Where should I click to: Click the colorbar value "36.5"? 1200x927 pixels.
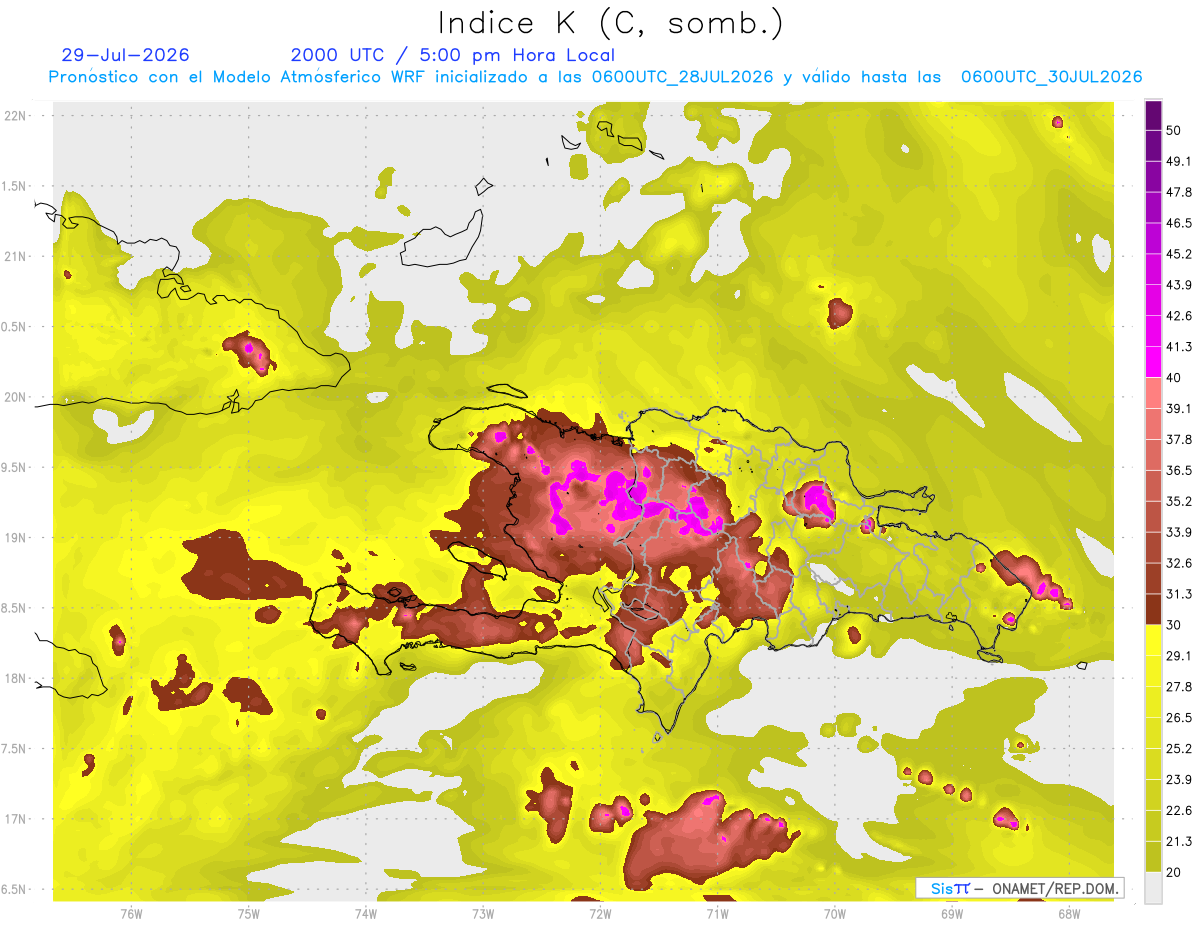point(1179,470)
